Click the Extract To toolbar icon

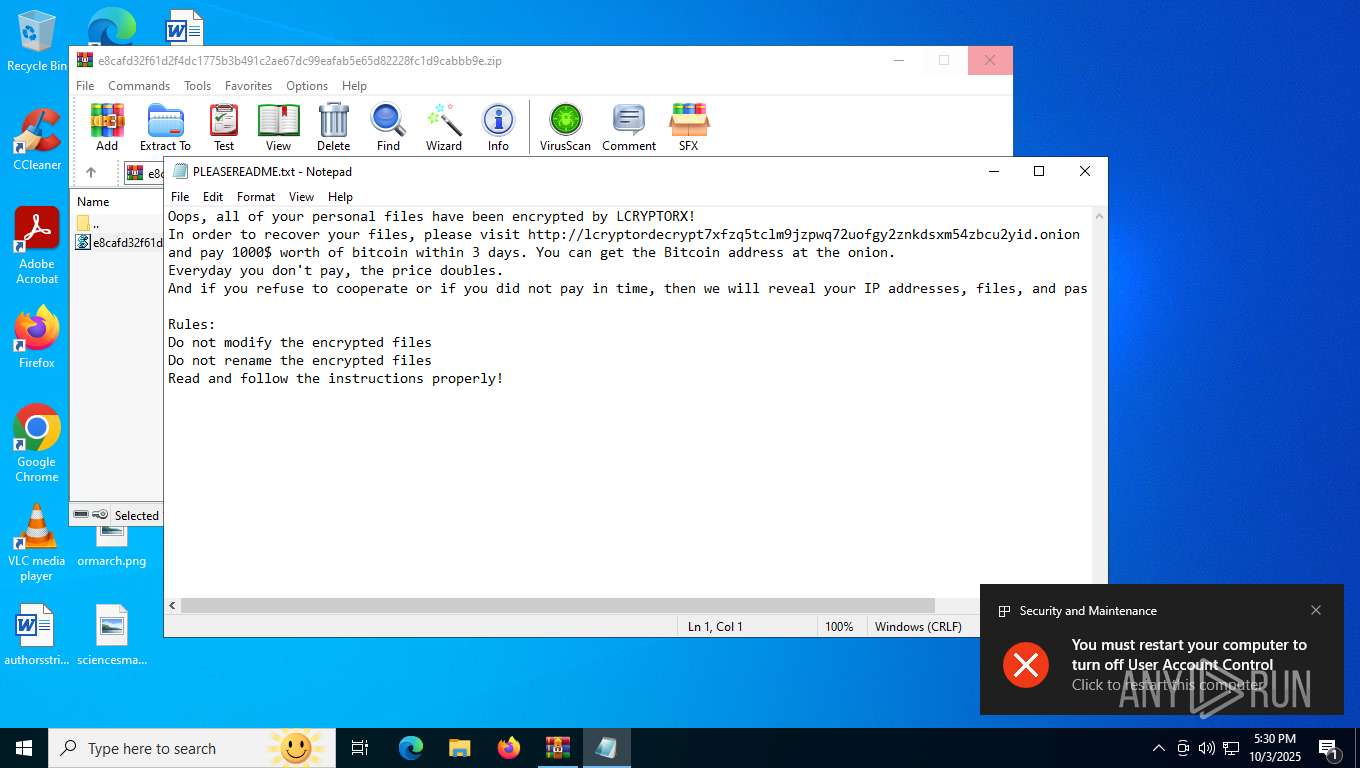(x=165, y=127)
